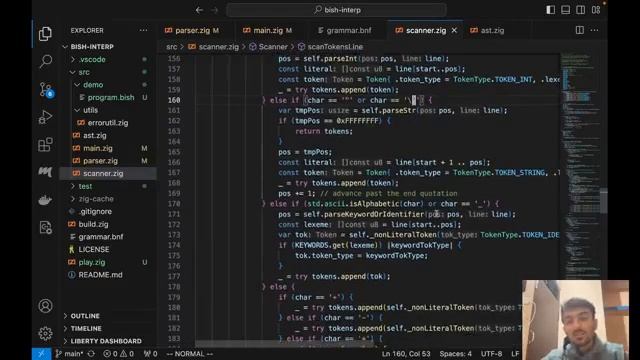Open the Explorer view in activity bar
Screen dimensions: 640x360
pyautogui.click(x=45, y=34)
